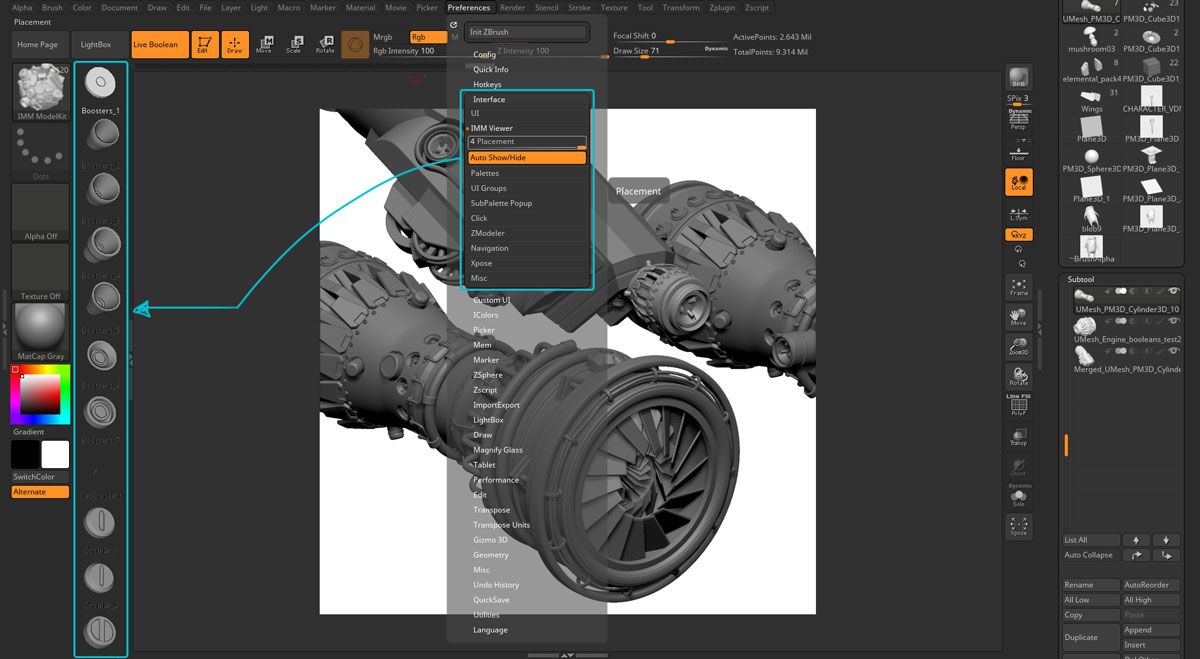Open the Transform menu

(x=681, y=7)
